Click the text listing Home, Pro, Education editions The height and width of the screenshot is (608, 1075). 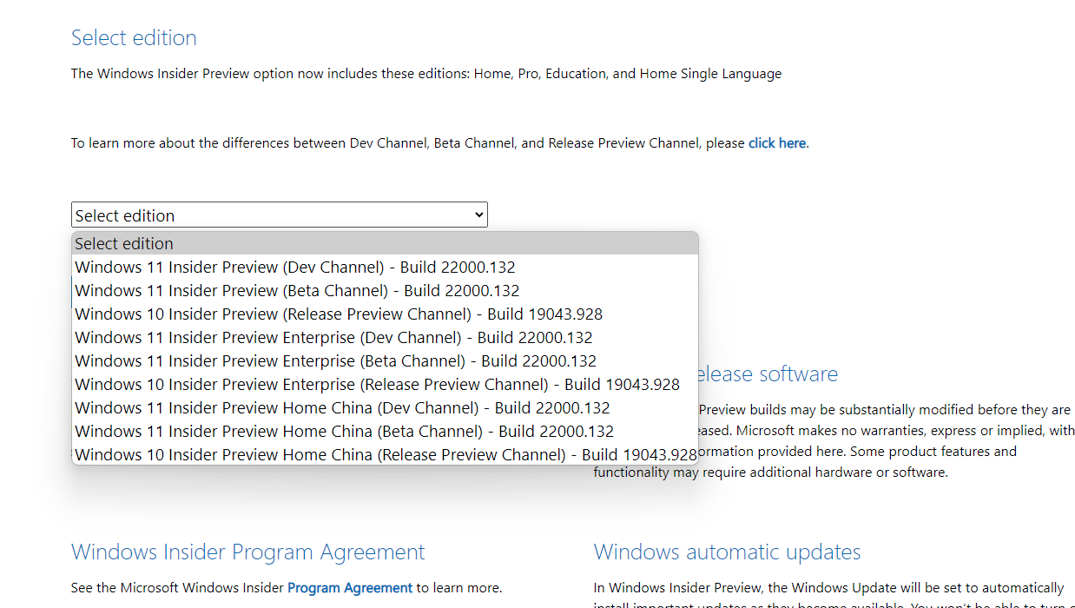tap(426, 73)
